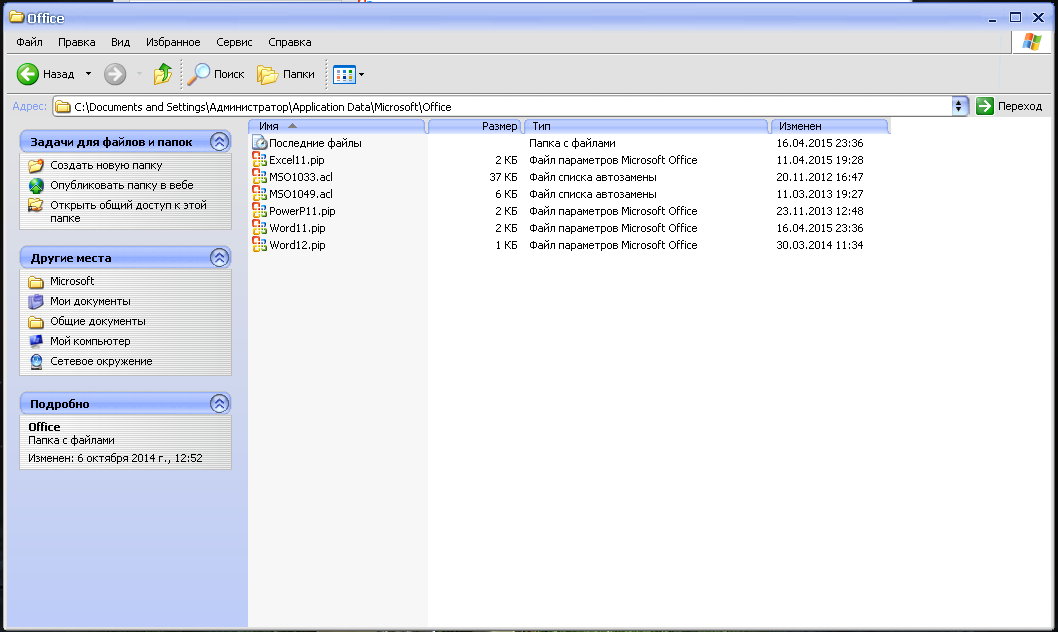Sort files by the Размер column header
The height and width of the screenshot is (632, 1058).
(475, 126)
